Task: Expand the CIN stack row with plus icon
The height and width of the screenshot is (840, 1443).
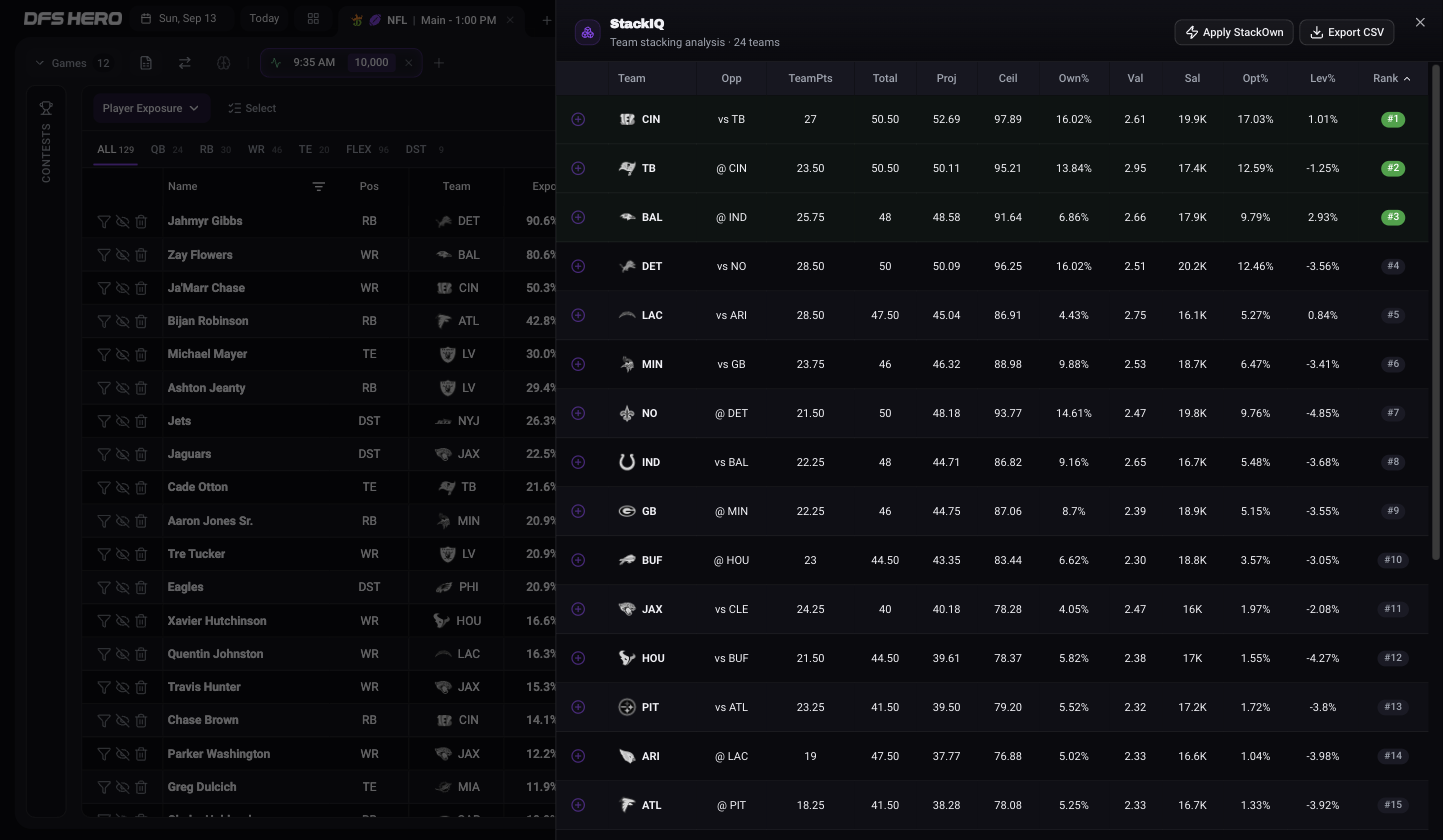Action: coord(578,119)
